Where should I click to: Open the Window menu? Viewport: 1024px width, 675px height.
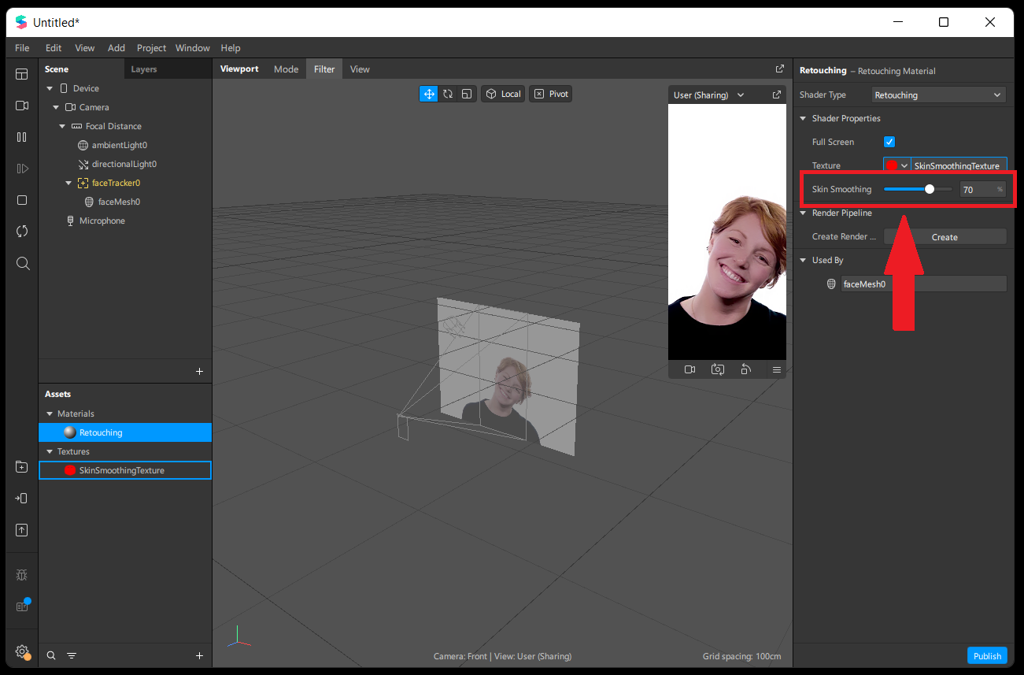[192, 48]
